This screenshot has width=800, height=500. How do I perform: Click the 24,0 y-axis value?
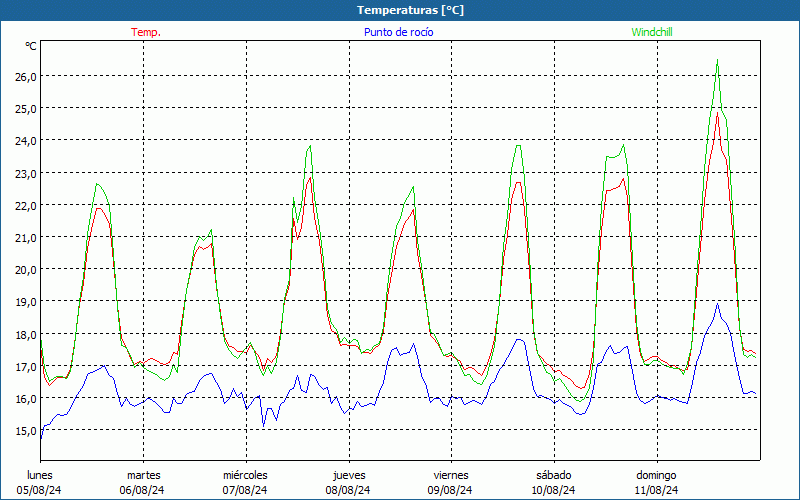coord(25,140)
